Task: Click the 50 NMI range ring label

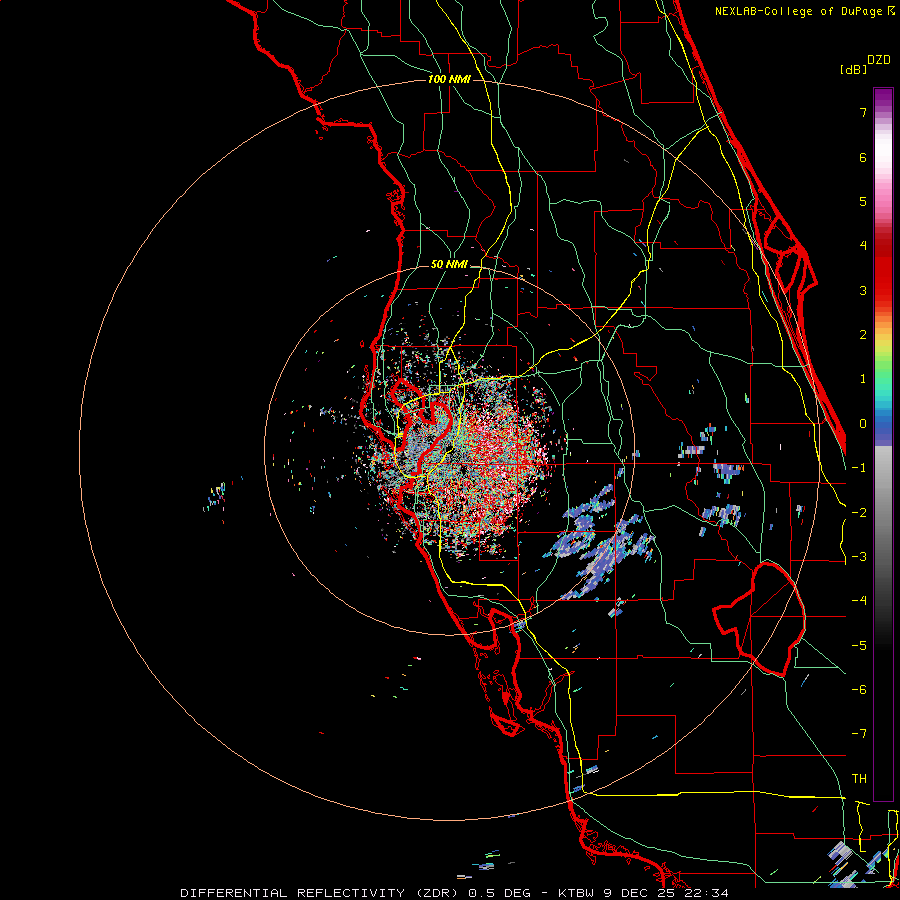Action: coord(449,264)
